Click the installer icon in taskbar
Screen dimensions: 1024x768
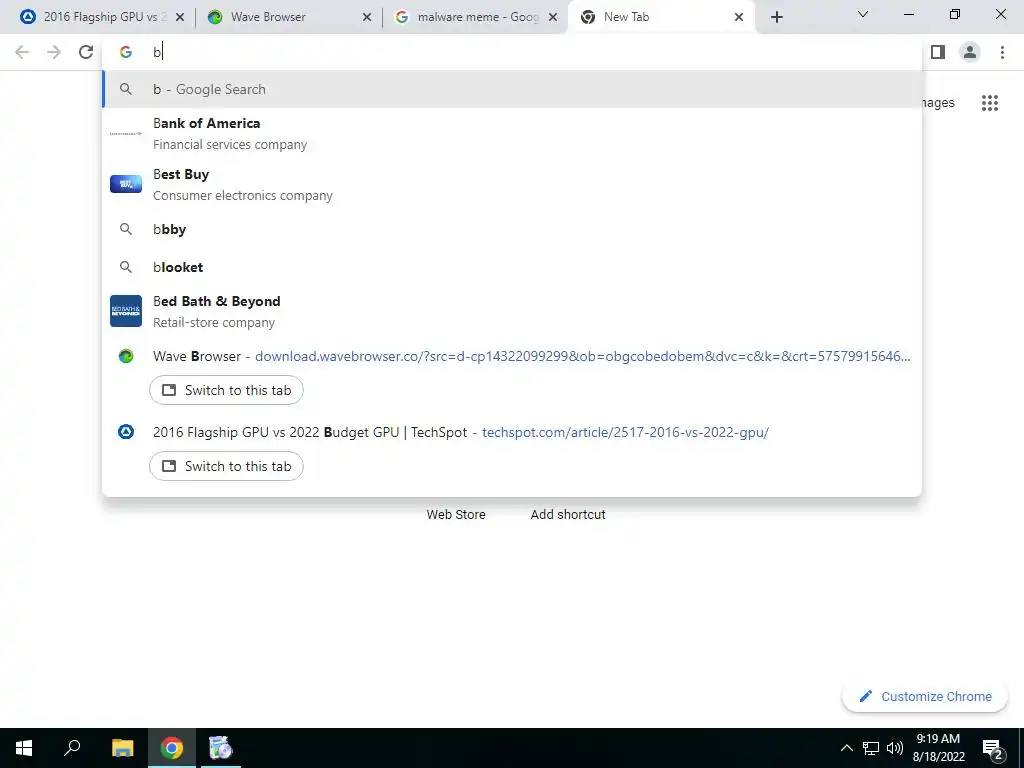tap(220, 748)
